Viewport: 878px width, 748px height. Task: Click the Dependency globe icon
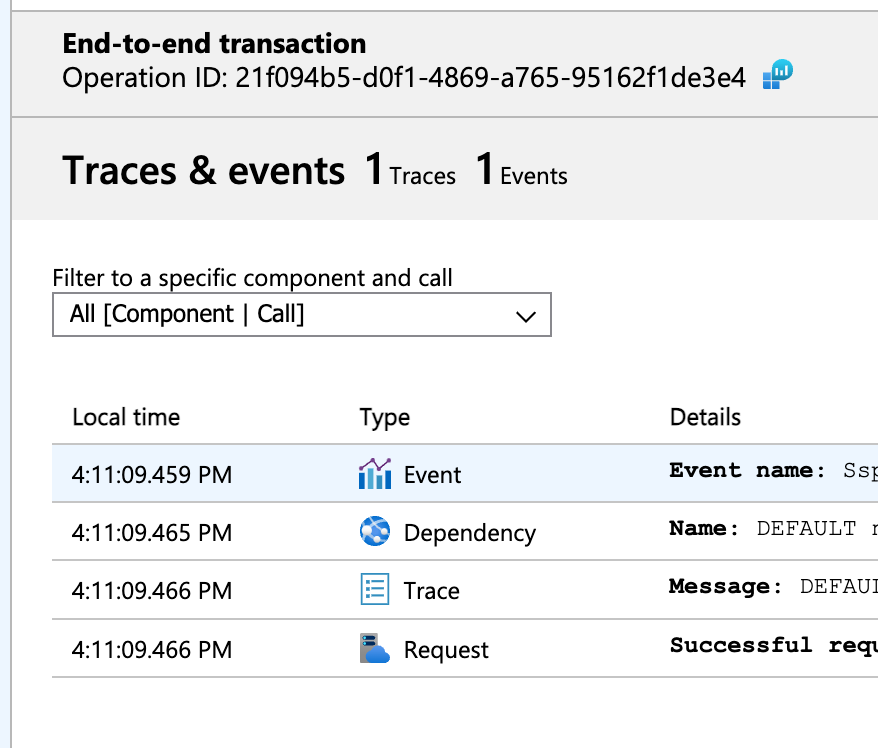(373, 532)
